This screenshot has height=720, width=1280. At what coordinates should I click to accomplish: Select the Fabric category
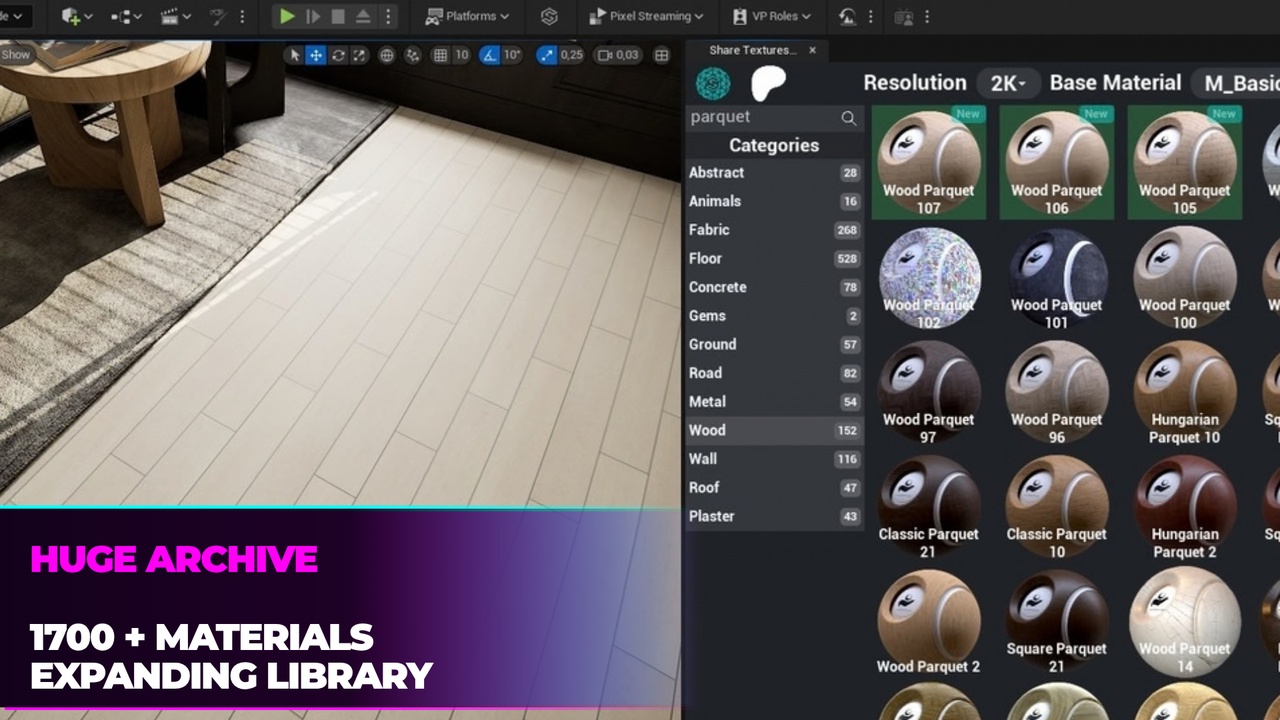(774, 229)
